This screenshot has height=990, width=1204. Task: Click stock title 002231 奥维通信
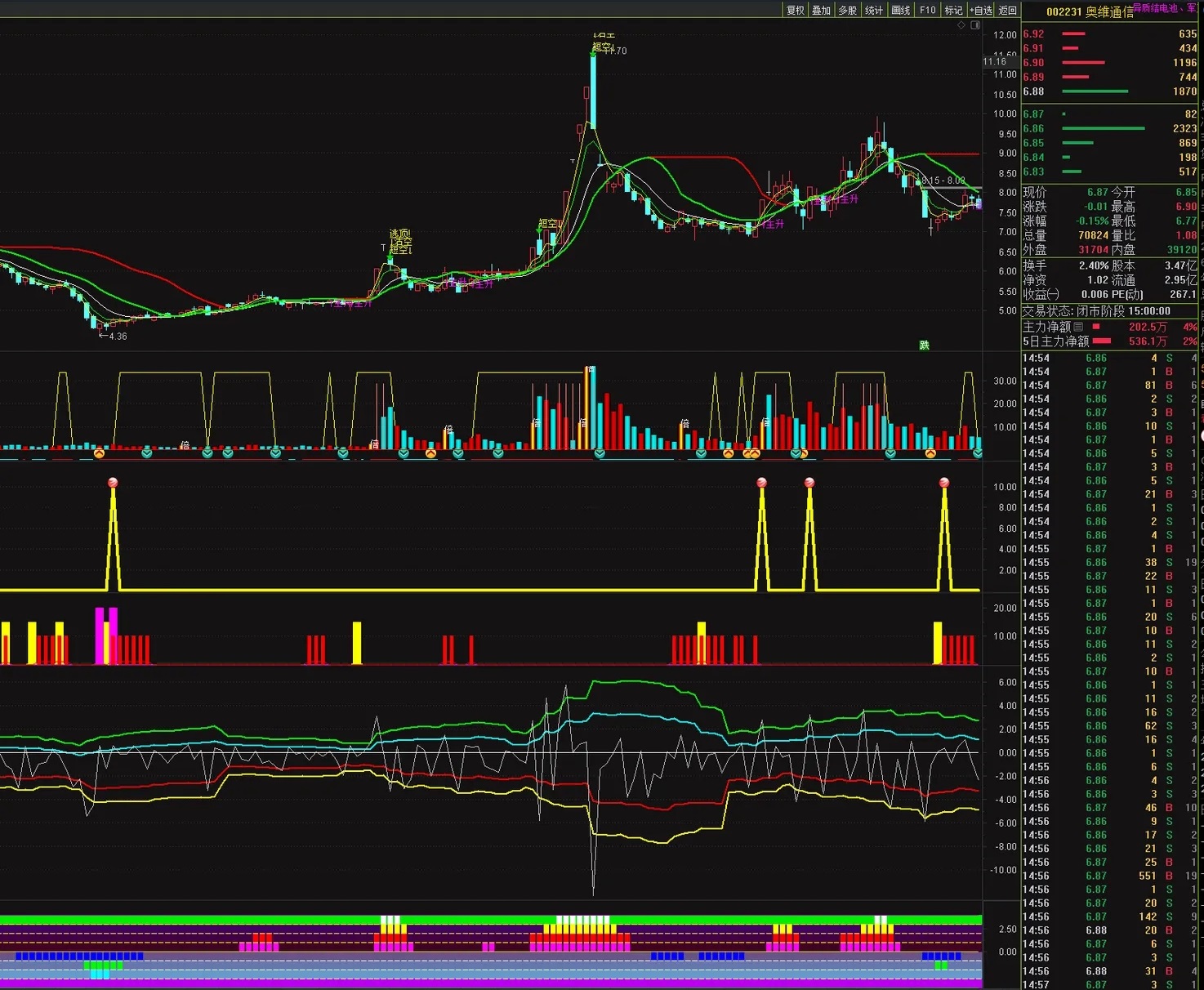point(1090,12)
